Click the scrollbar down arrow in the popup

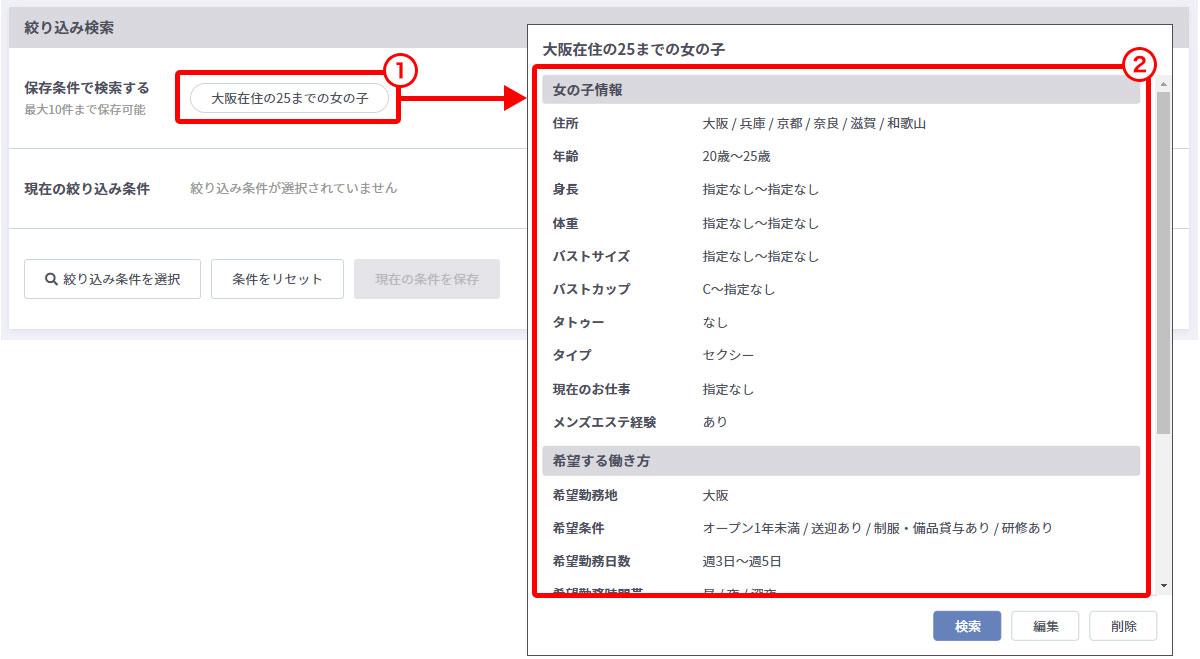[x=1163, y=585]
